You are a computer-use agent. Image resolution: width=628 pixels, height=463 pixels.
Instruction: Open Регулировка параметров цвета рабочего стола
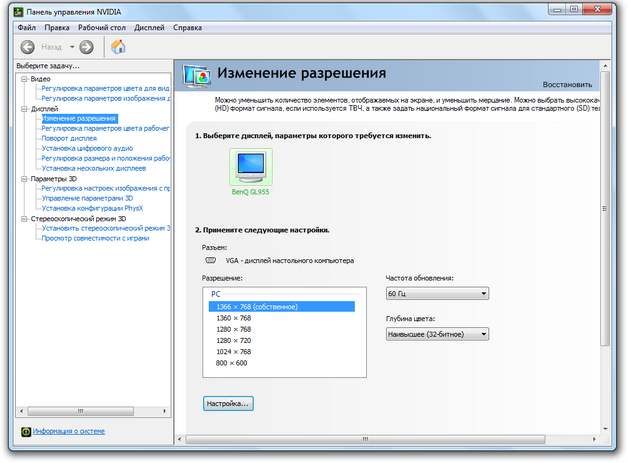pyautogui.click(x=105, y=129)
